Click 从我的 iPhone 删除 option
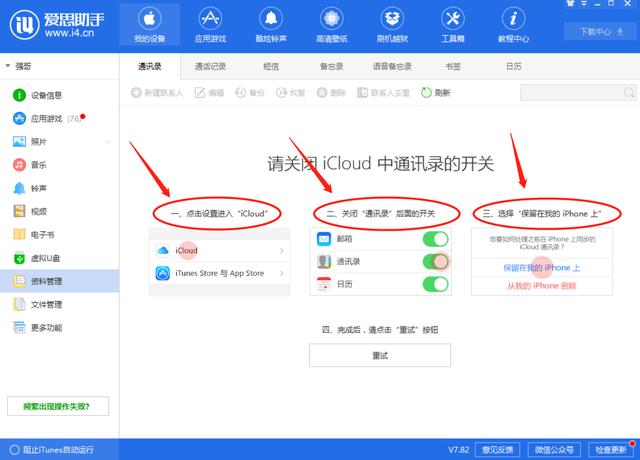This screenshot has width=640, height=460. point(542,286)
